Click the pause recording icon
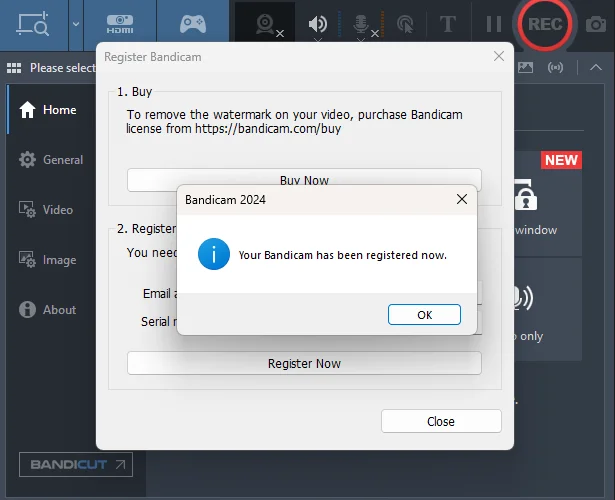The width and height of the screenshot is (615, 500). coord(493,24)
